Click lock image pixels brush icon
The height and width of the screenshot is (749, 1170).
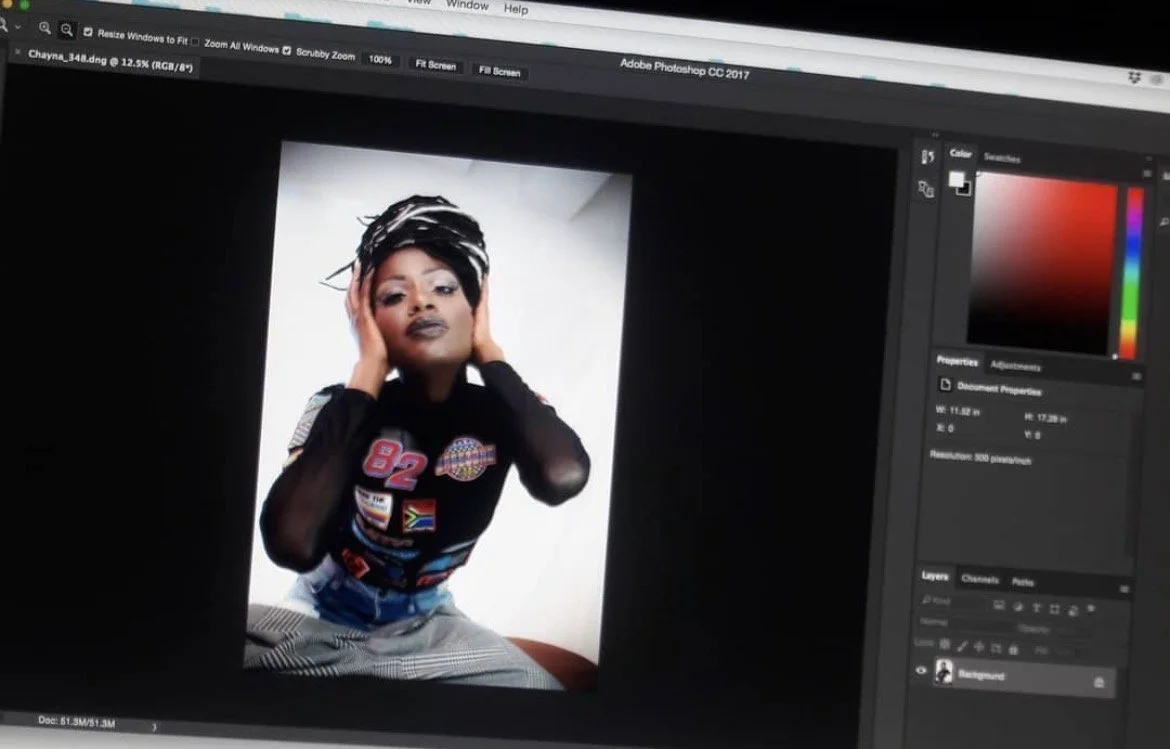point(963,645)
